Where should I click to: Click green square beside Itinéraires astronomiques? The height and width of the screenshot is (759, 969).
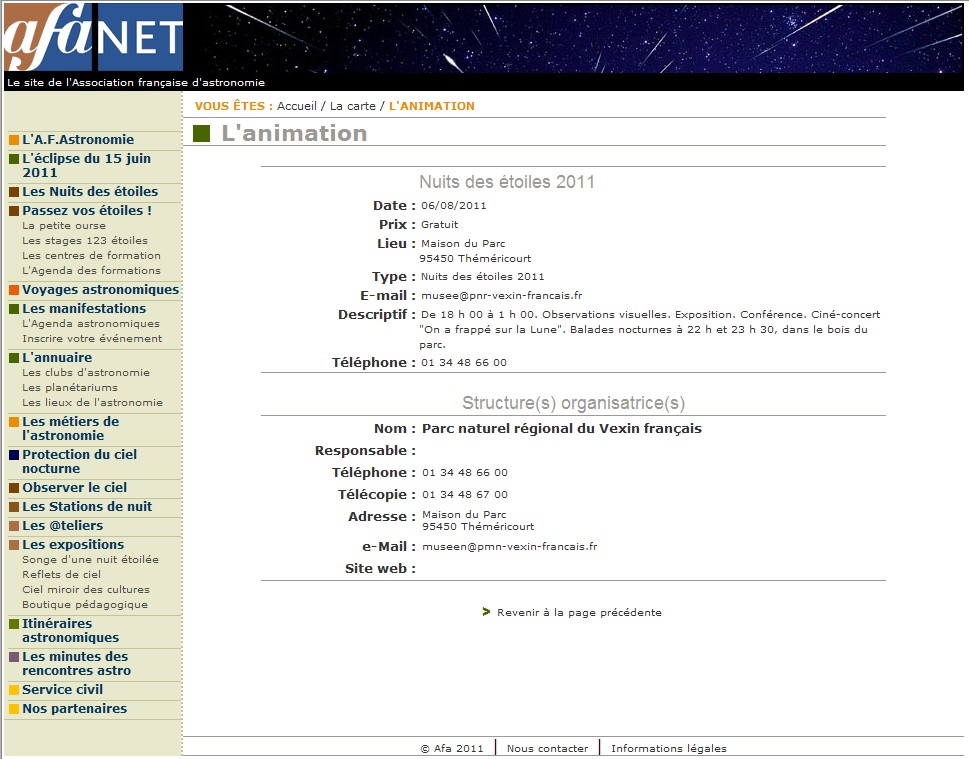point(14,624)
